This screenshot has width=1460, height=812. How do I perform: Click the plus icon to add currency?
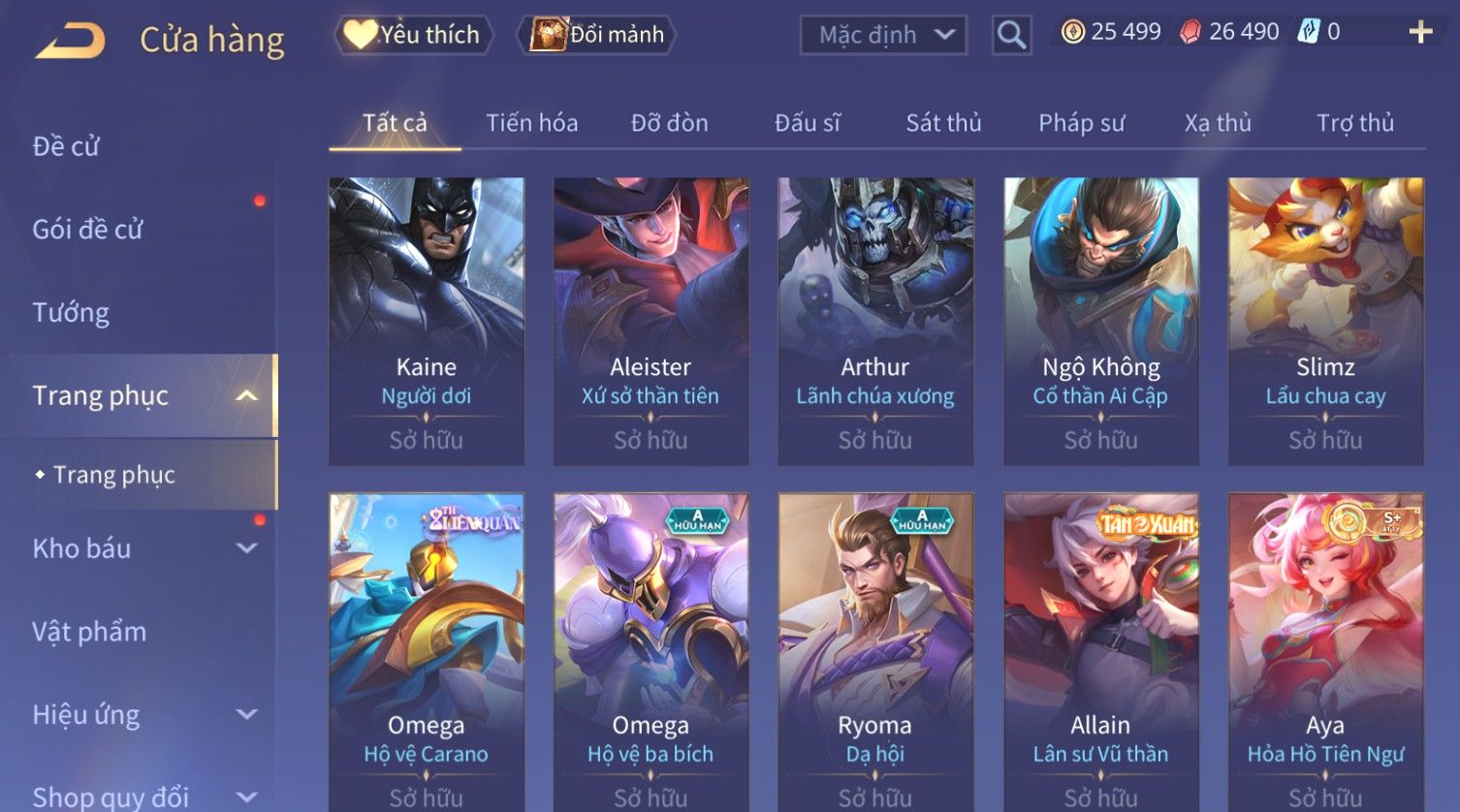(x=1420, y=32)
